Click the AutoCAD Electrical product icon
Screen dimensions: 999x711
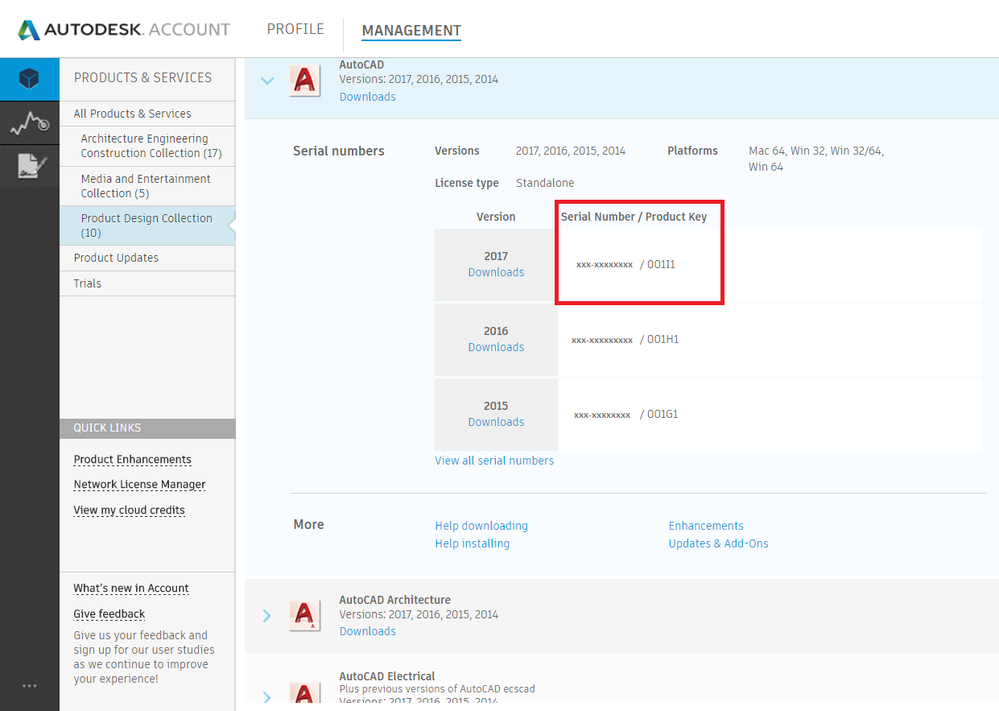(305, 692)
